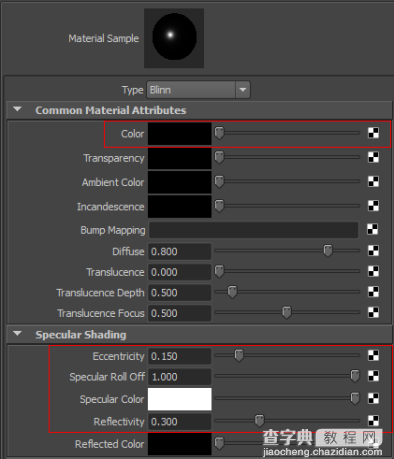Click the Color slider handle

pos(219,133)
